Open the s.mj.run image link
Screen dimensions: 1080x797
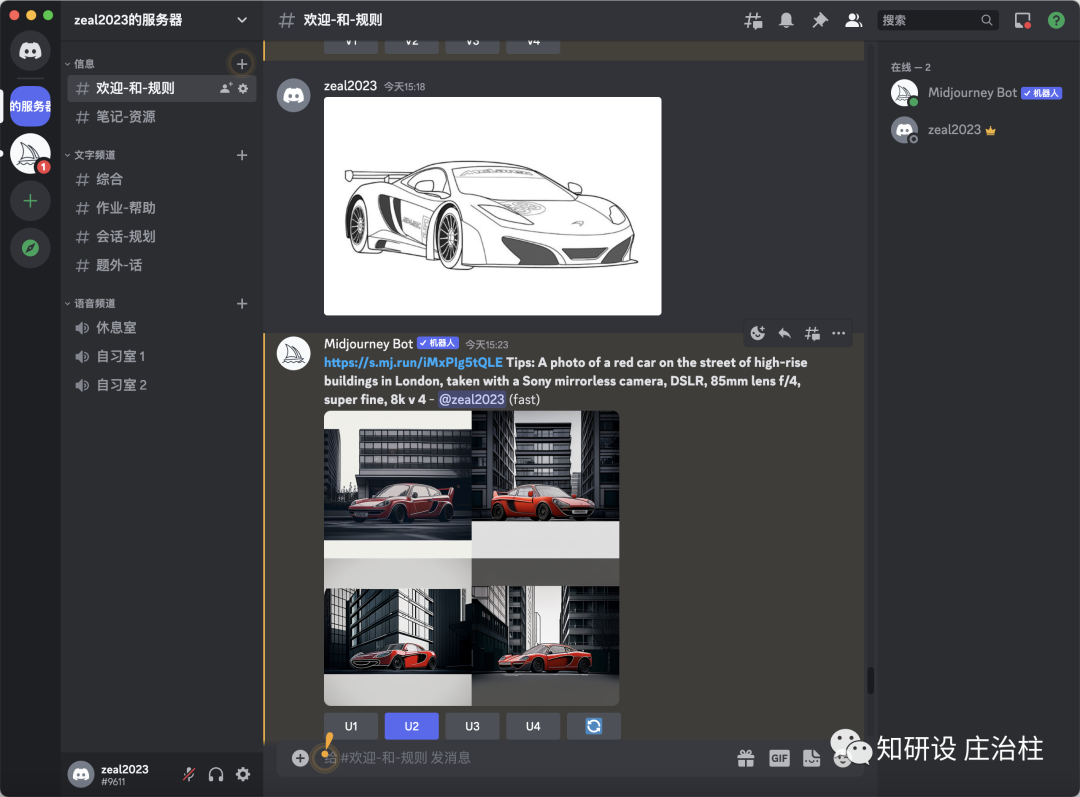click(413, 362)
